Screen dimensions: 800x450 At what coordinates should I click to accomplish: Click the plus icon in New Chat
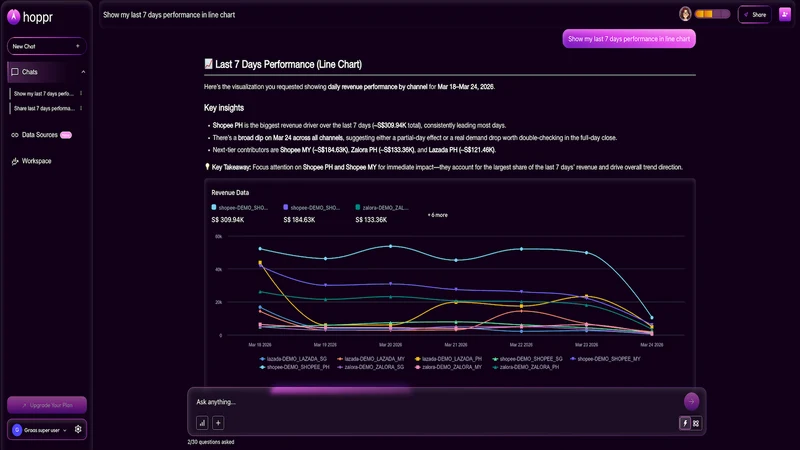(x=78, y=46)
